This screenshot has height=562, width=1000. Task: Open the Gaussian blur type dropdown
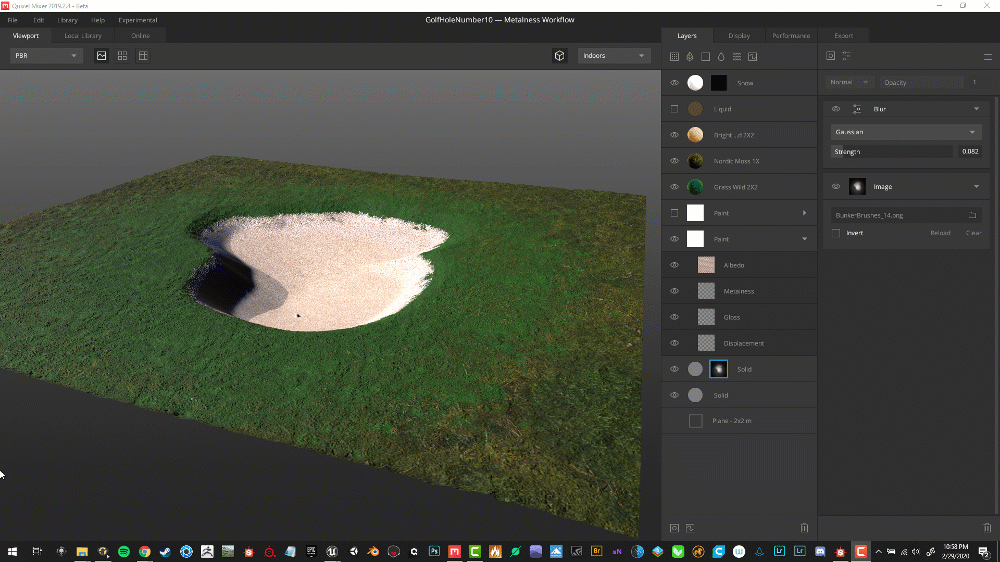pos(906,132)
